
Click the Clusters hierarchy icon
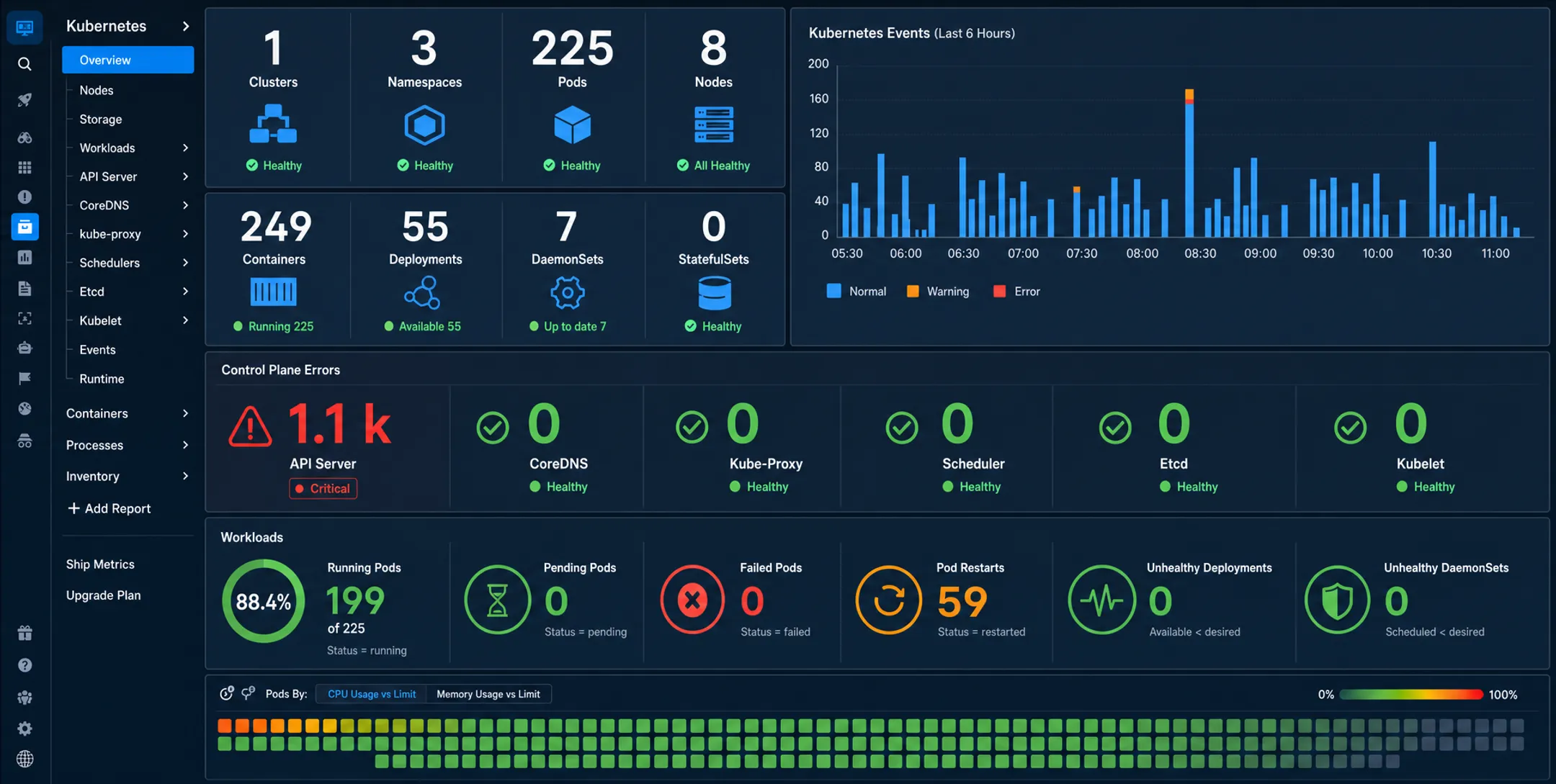click(x=273, y=125)
